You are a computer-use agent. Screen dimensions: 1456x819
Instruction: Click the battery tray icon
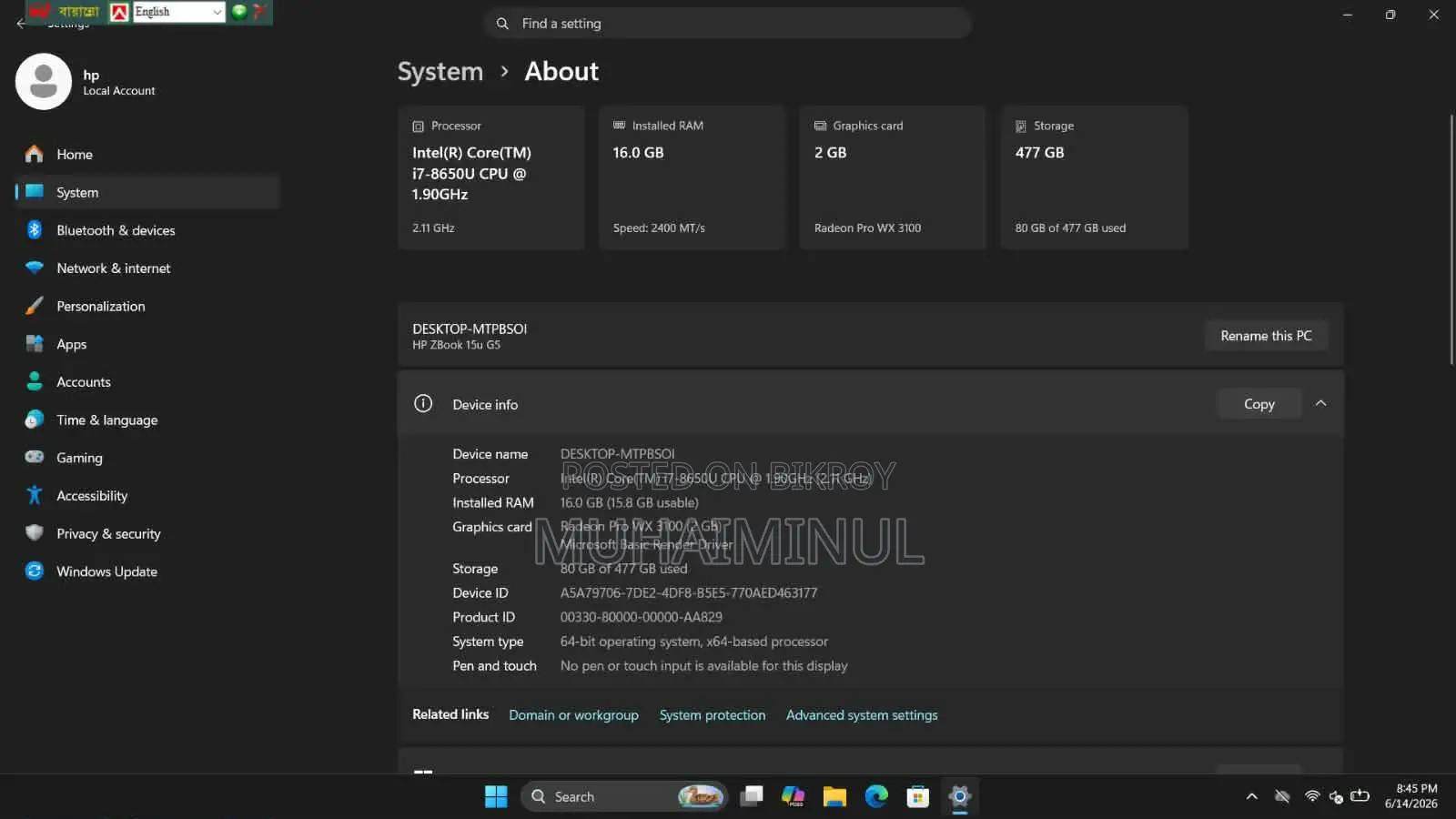coord(1360,796)
